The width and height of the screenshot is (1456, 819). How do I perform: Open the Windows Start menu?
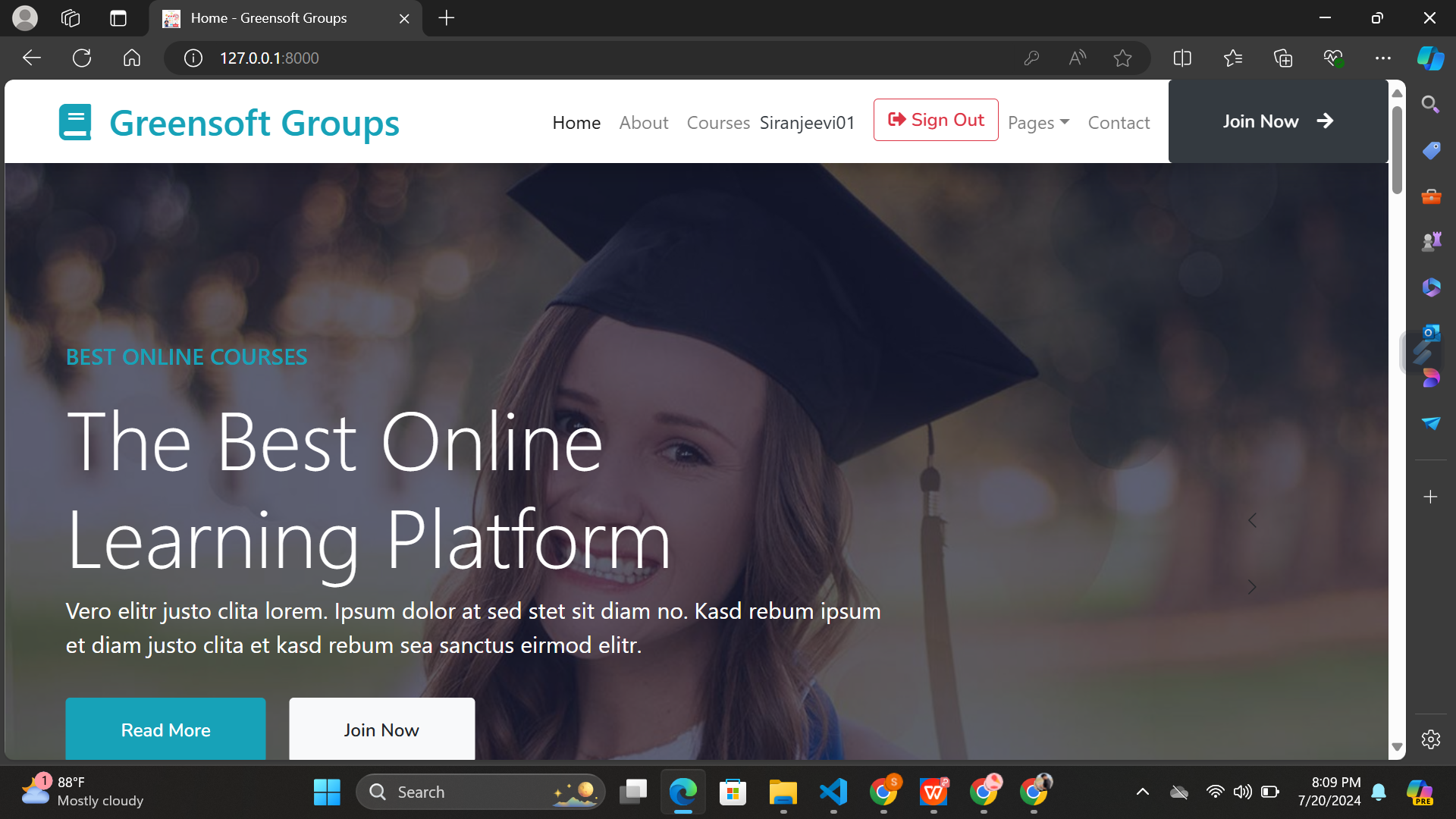click(x=327, y=792)
